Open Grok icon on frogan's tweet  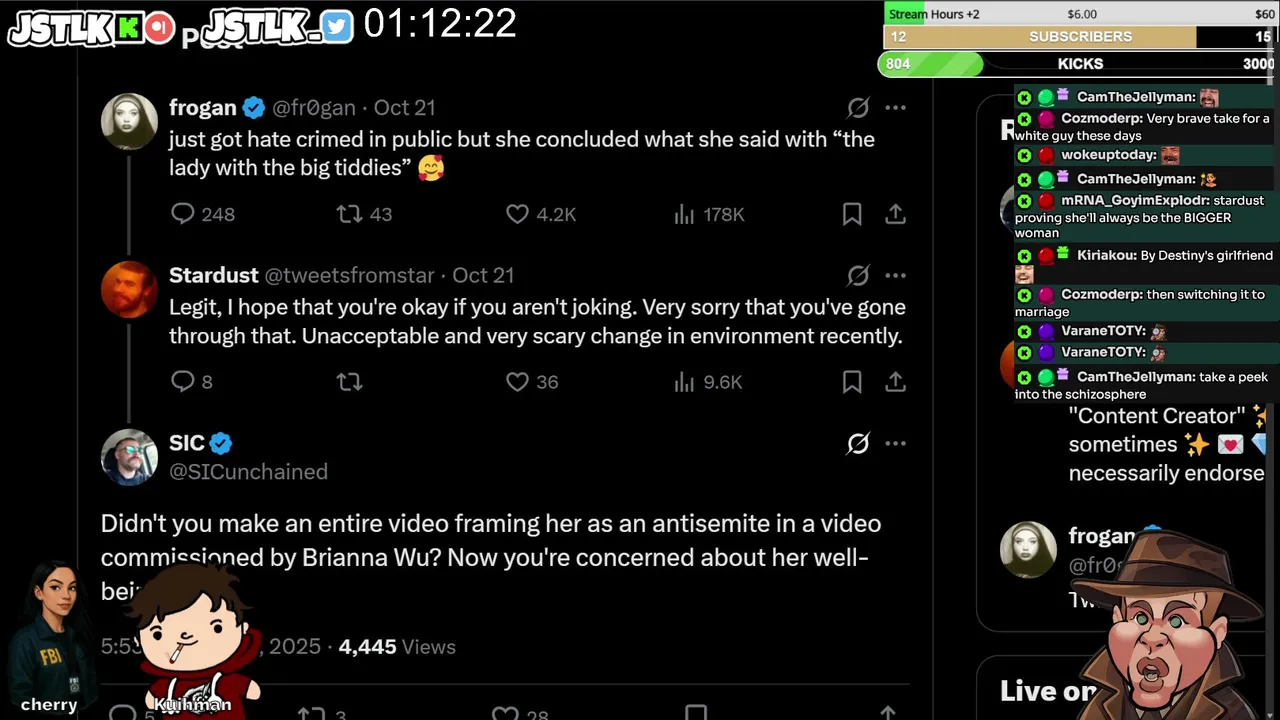point(858,108)
